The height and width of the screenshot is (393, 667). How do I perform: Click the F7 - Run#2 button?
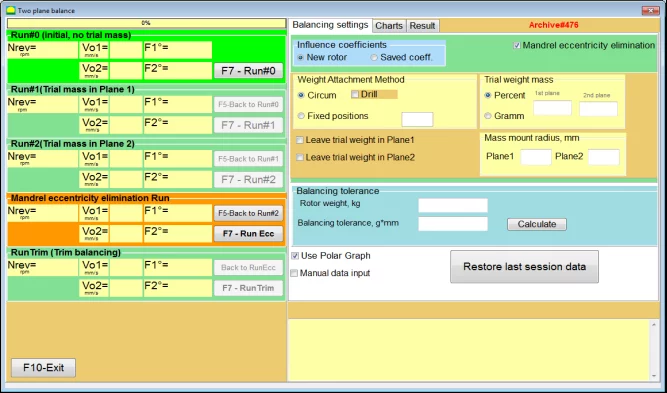click(x=248, y=179)
